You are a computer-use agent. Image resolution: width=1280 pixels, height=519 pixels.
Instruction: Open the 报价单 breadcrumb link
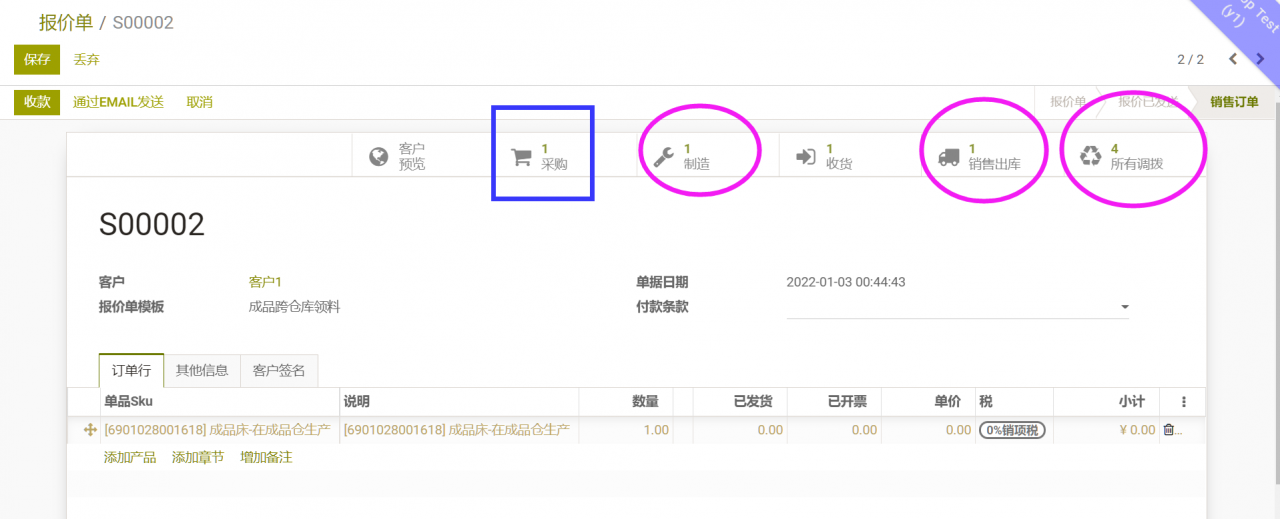pyautogui.click(x=66, y=22)
